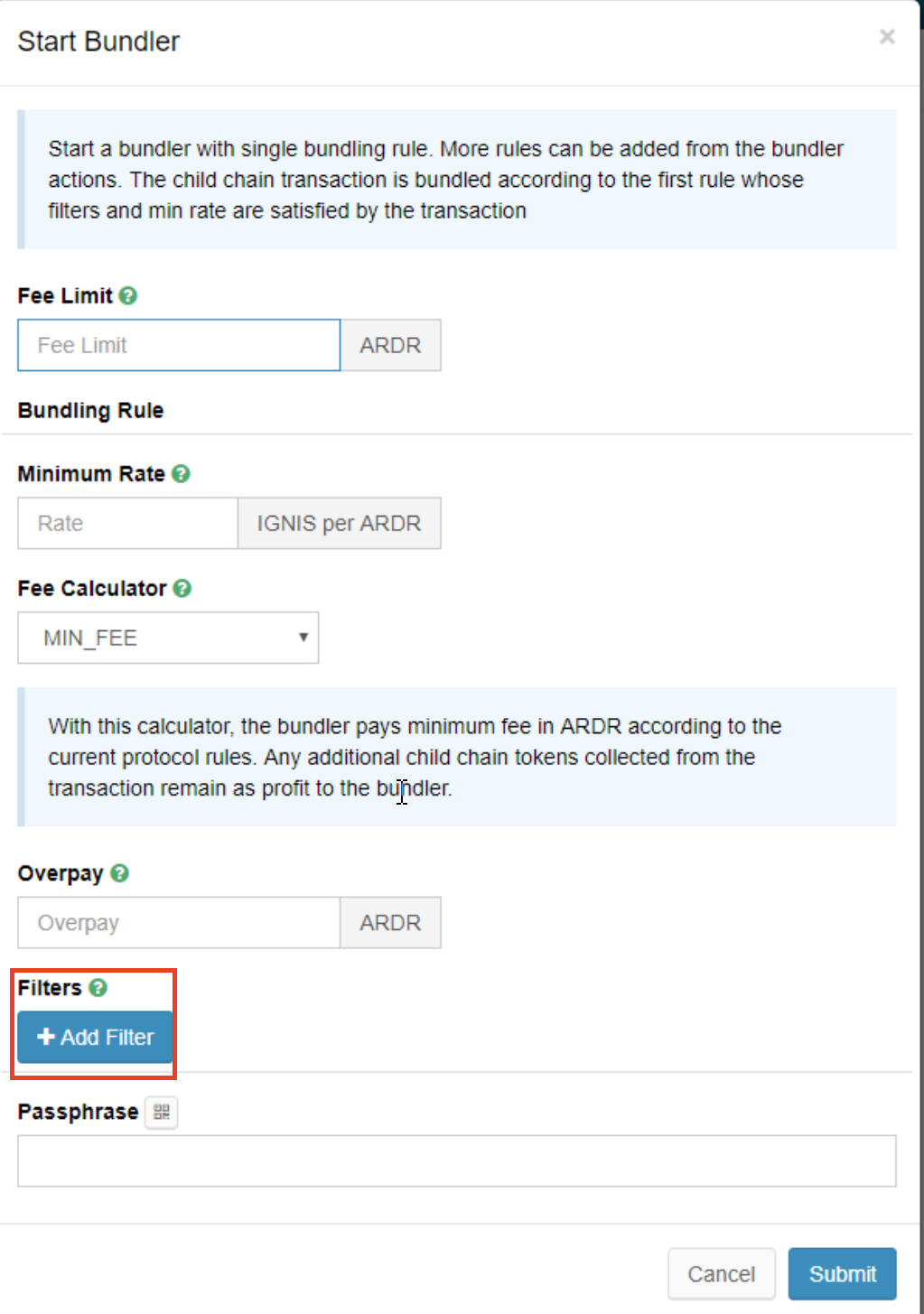Screen dimensions: 924x1314
Task: Click the Overpay help icon
Action: (x=119, y=873)
